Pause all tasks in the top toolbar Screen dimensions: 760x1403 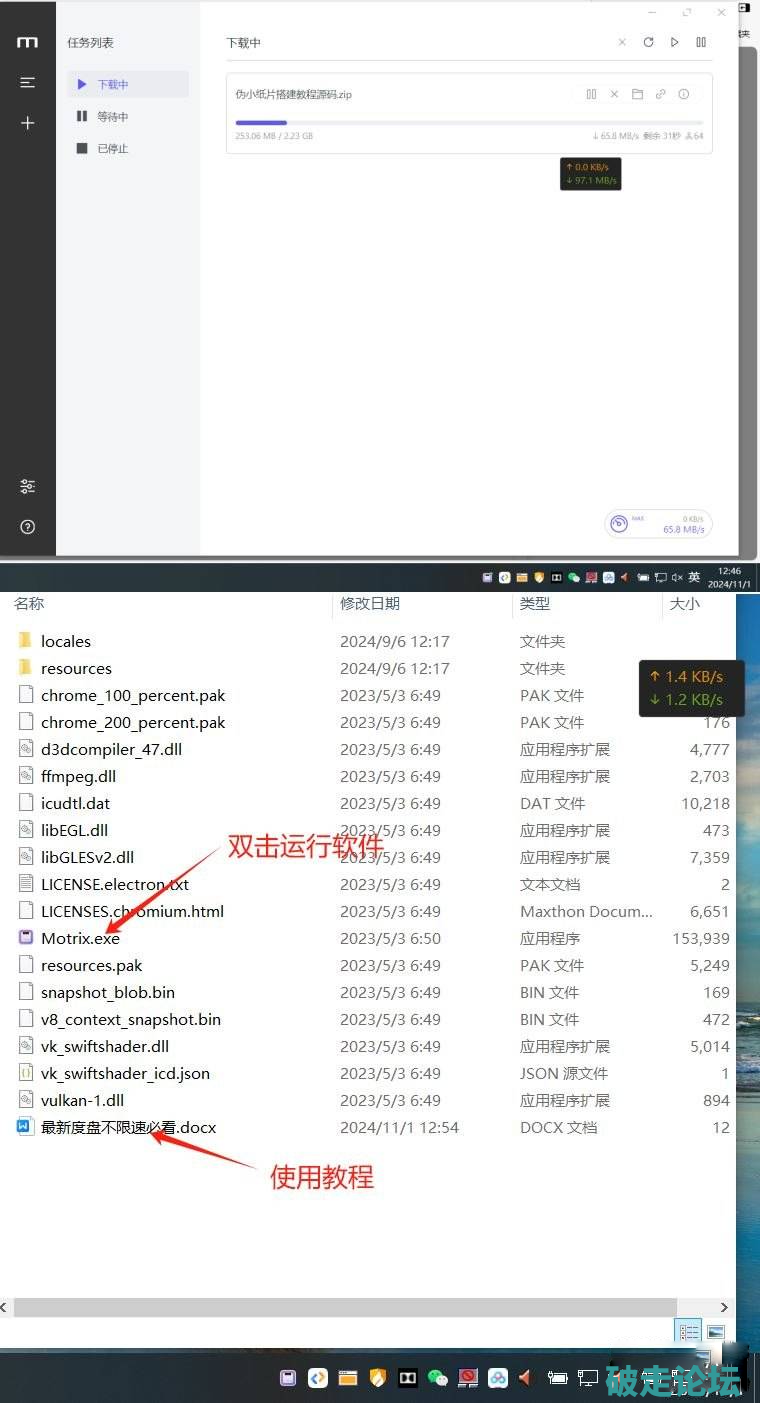pos(701,42)
